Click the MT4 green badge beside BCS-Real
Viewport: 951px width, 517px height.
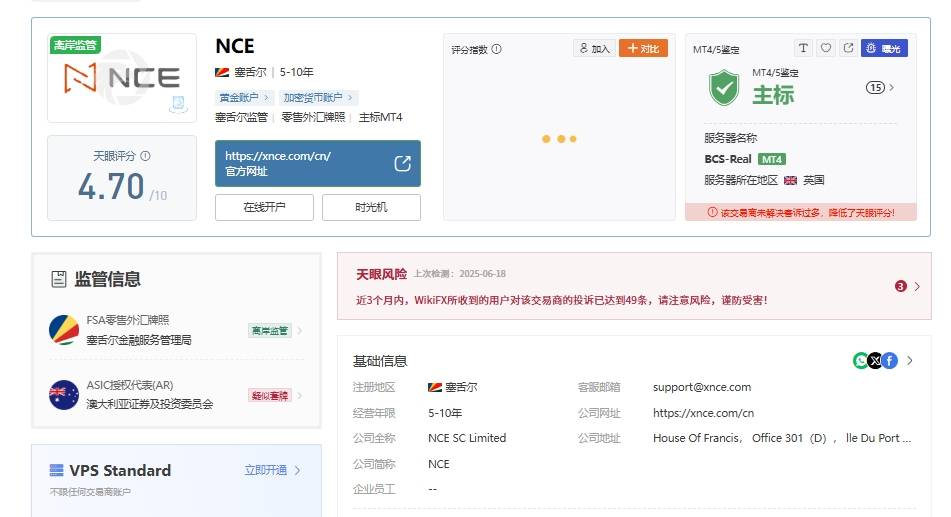[x=771, y=160]
